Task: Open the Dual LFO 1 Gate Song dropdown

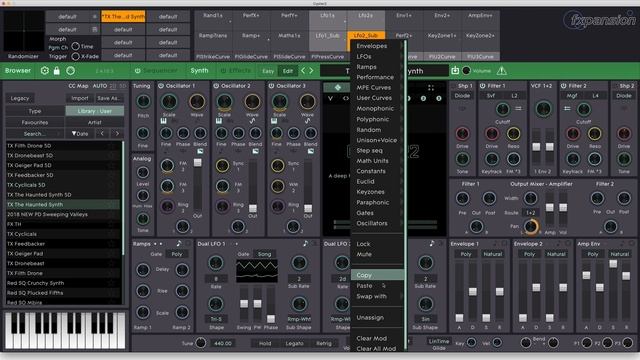Action: pyautogui.click(x=264, y=254)
